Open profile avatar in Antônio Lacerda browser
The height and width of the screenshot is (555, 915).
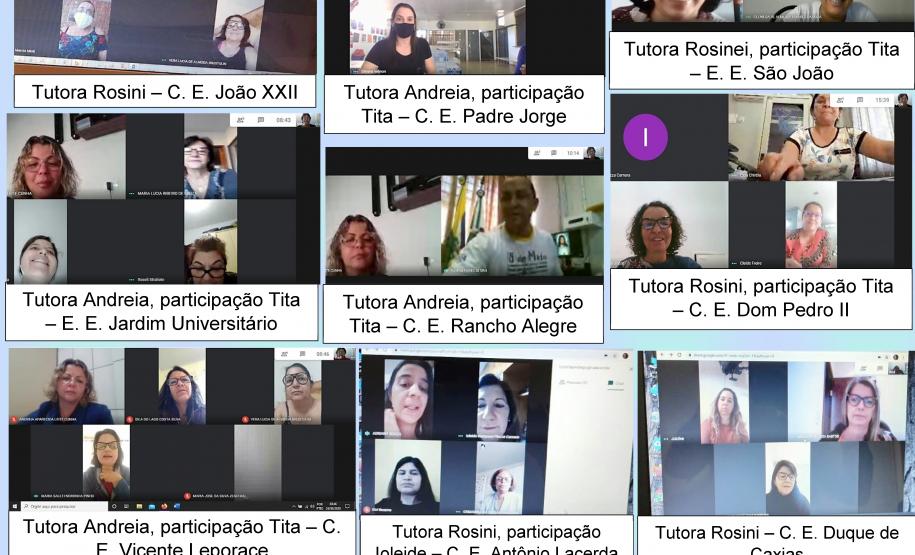(624, 355)
